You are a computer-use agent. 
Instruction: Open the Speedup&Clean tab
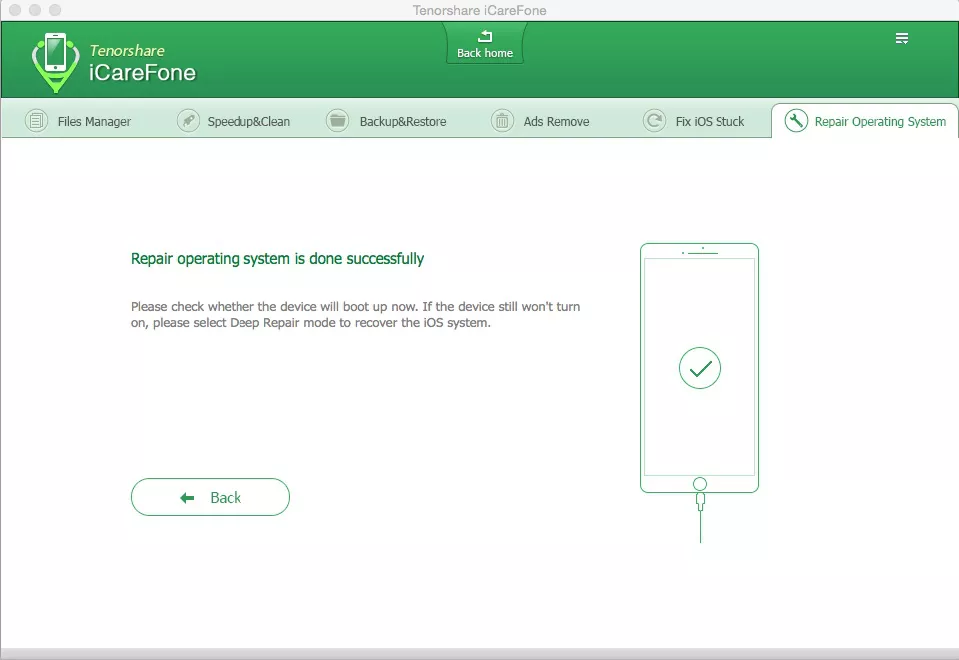[234, 121]
